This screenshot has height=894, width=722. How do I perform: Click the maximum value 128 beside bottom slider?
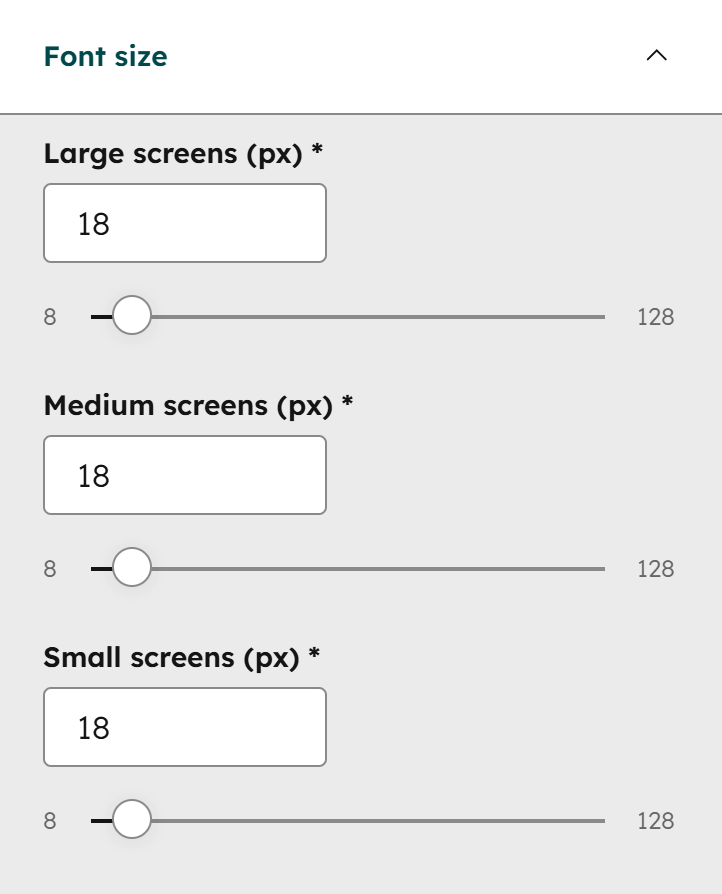pos(656,820)
